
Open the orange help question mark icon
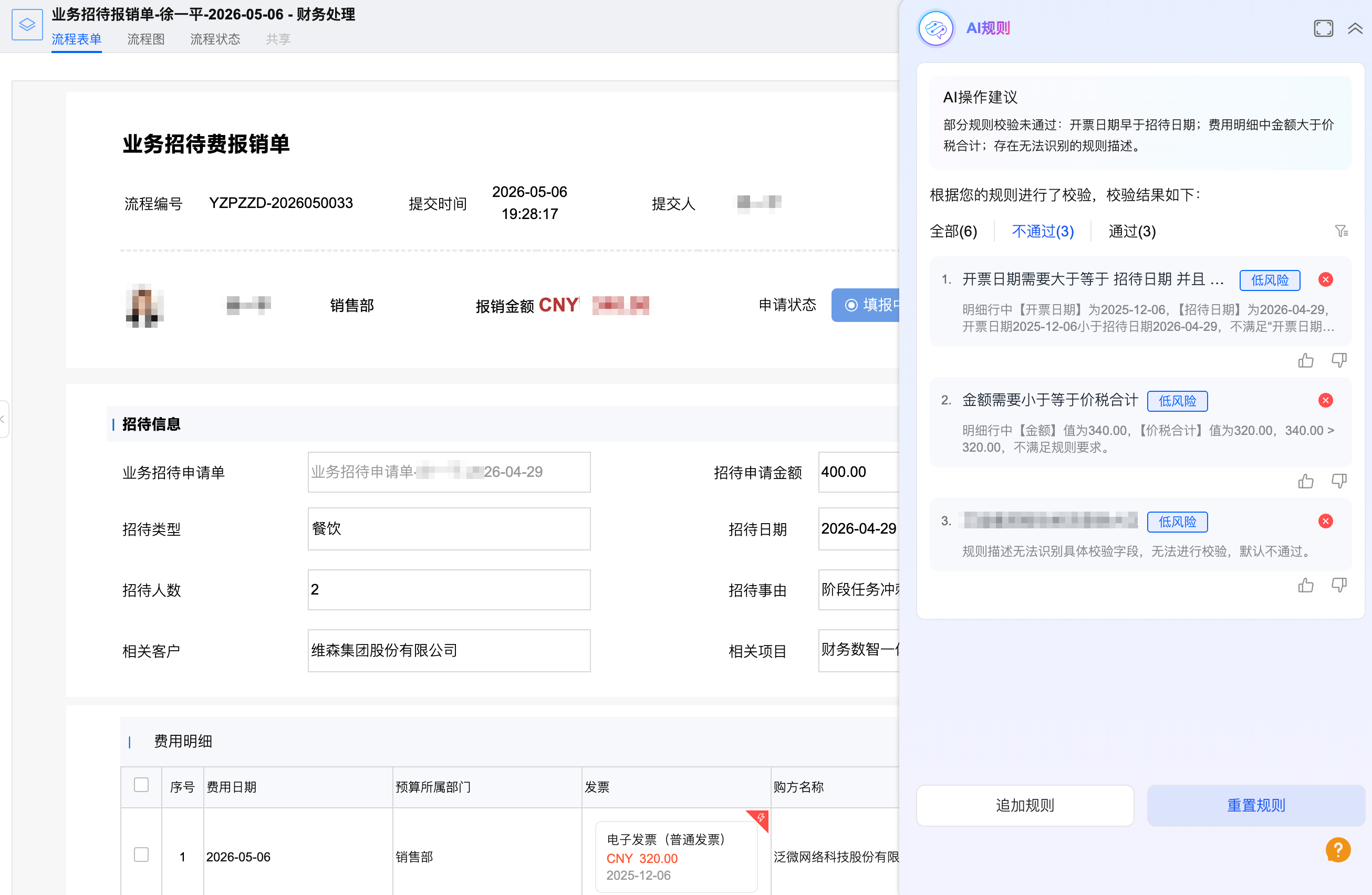(1337, 849)
